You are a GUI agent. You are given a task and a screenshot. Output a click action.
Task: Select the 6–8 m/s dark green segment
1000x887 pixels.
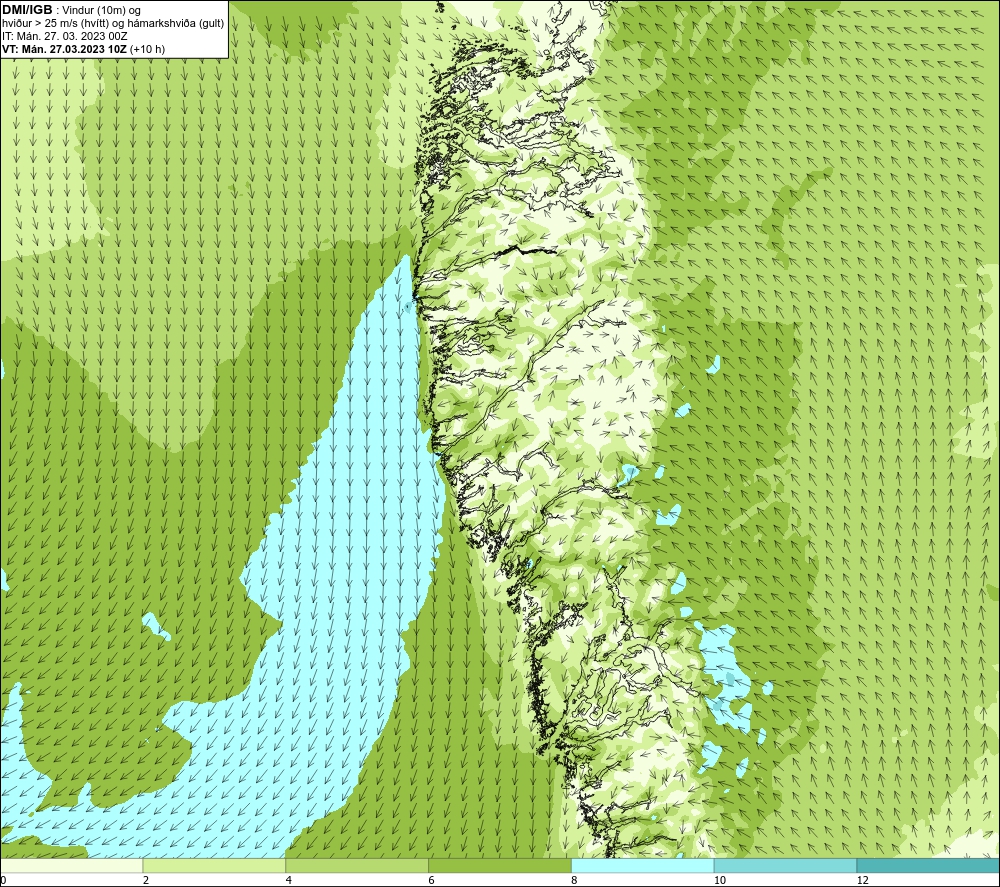[500, 865]
